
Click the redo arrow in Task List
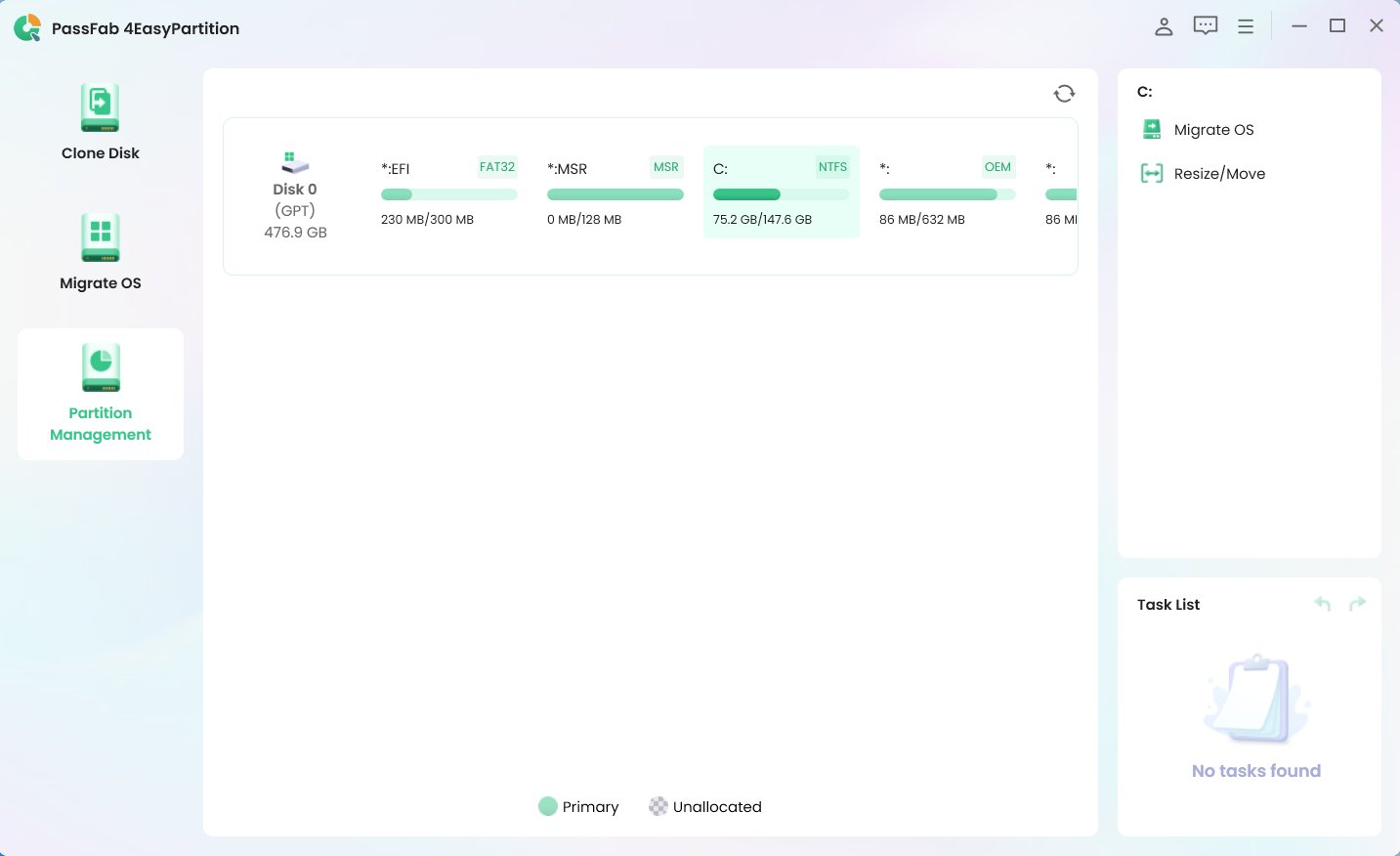(x=1357, y=604)
